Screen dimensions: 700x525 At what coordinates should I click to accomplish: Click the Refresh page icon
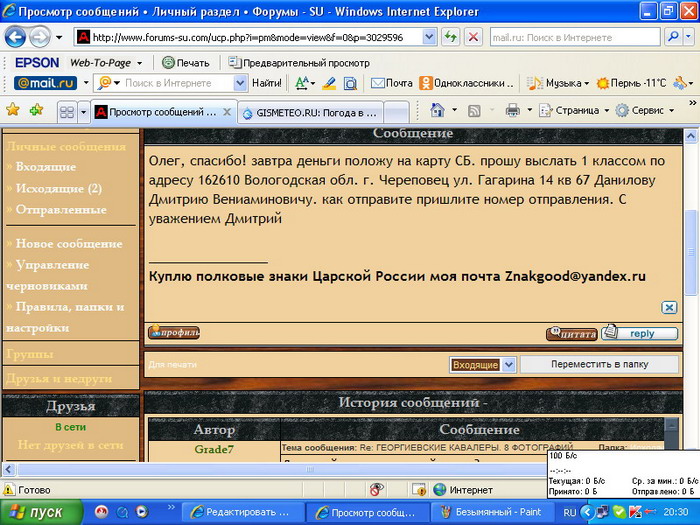point(452,36)
